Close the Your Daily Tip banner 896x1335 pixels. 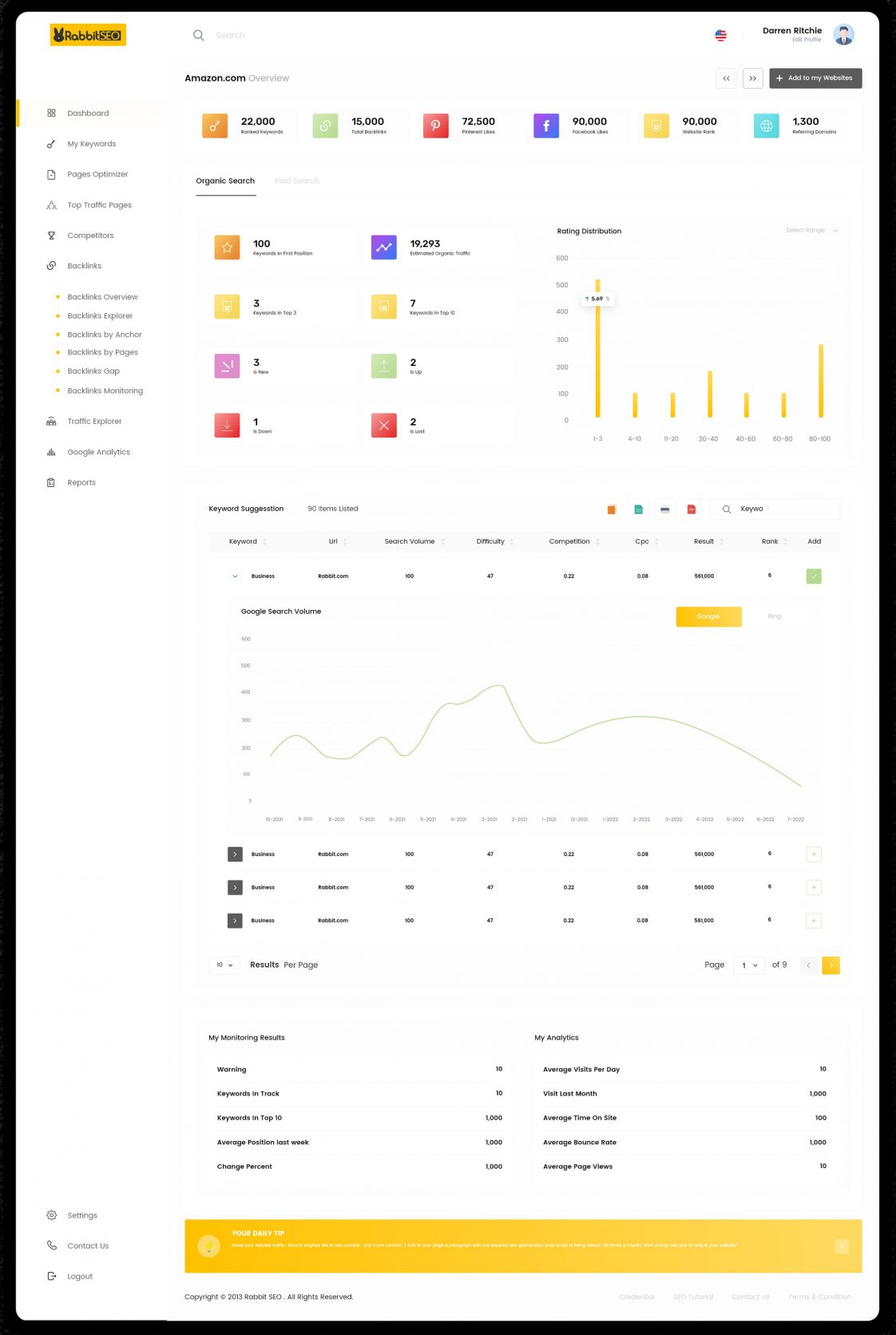pos(842,1246)
